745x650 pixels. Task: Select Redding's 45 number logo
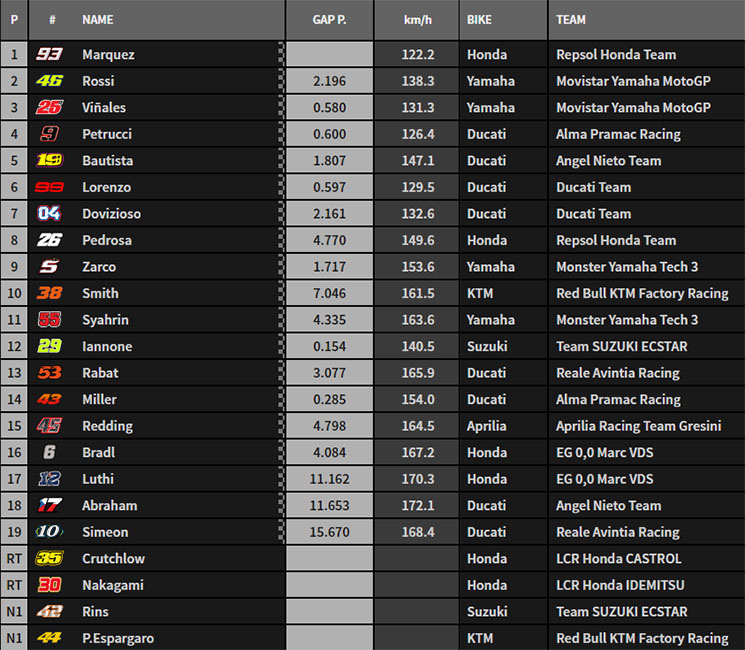49,426
